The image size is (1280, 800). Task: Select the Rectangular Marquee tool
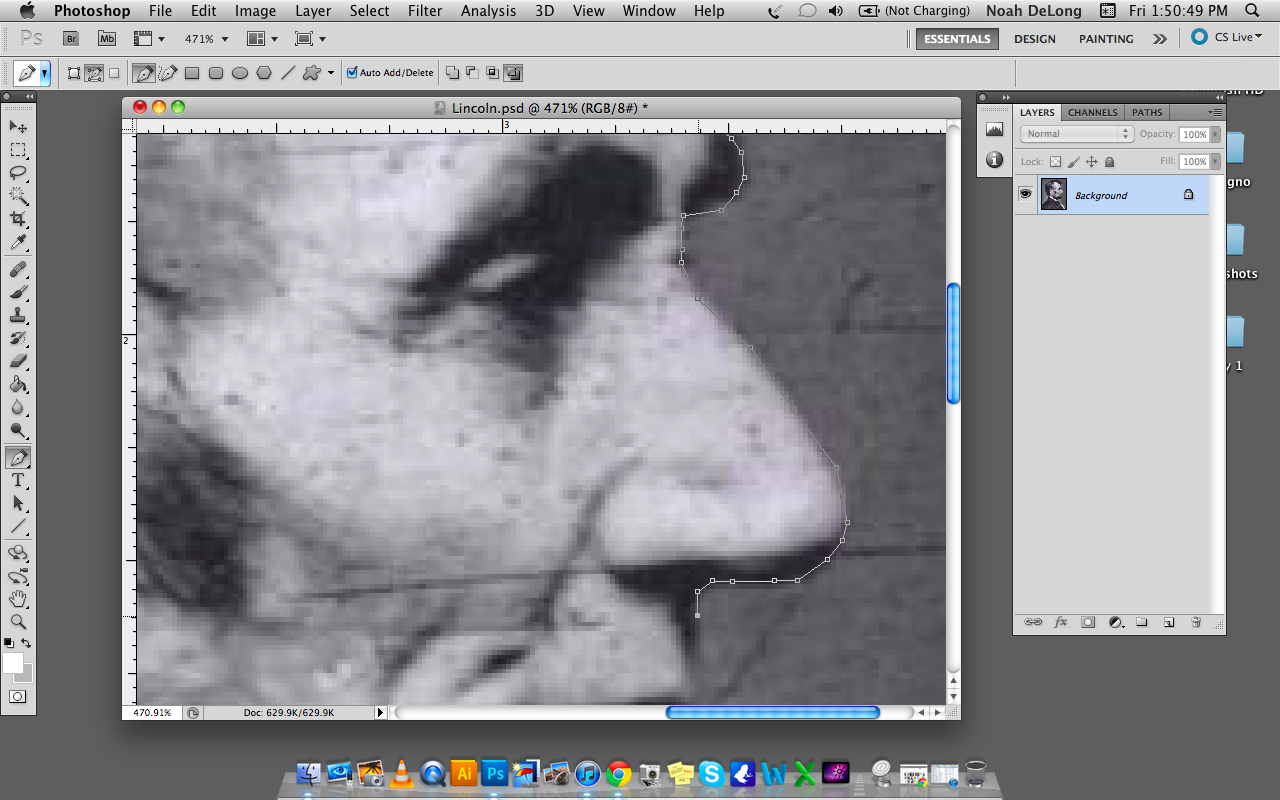[x=18, y=150]
